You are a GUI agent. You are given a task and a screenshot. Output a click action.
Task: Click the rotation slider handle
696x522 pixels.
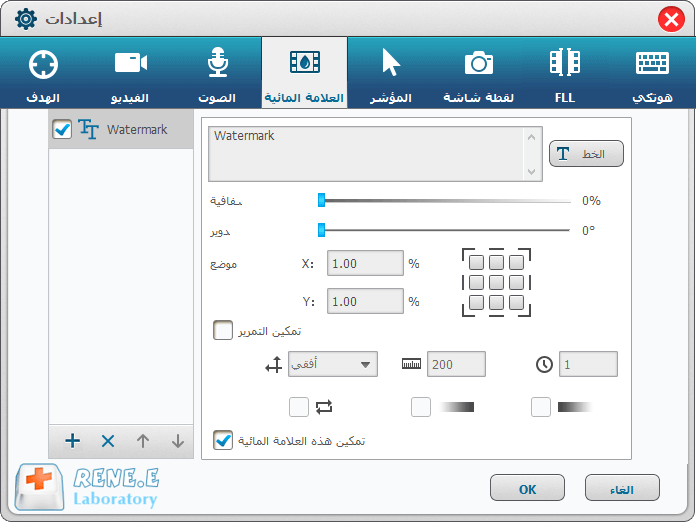pos(321,230)
